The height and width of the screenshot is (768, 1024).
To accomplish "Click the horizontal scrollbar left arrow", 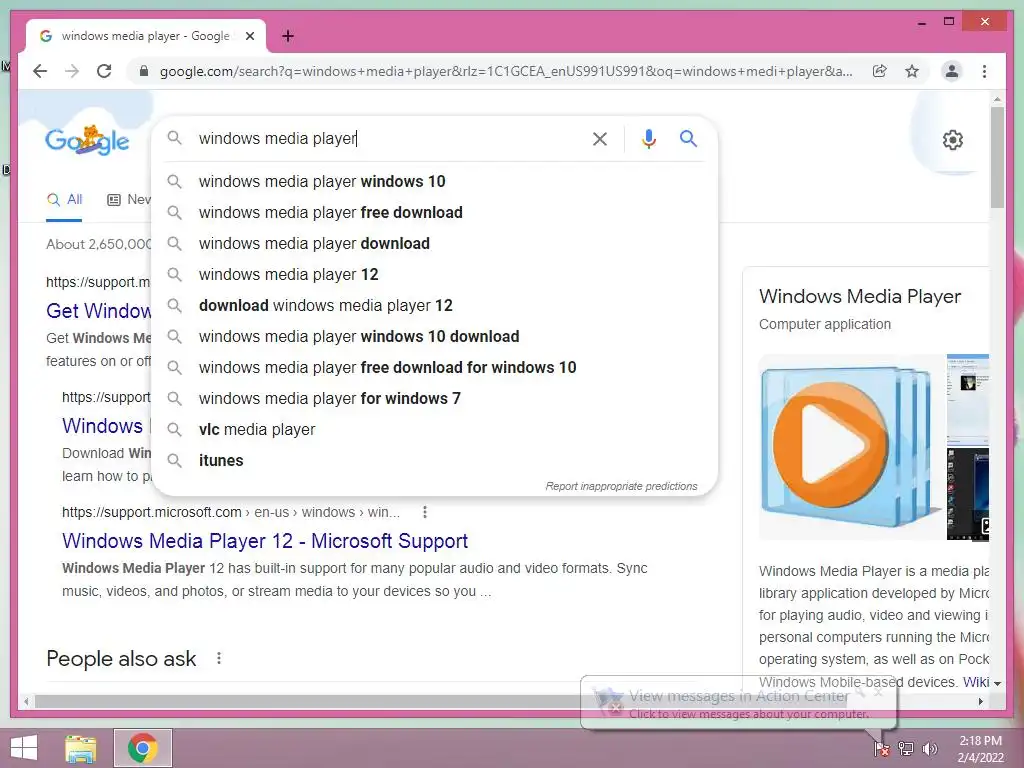I will tap(26, 701).
